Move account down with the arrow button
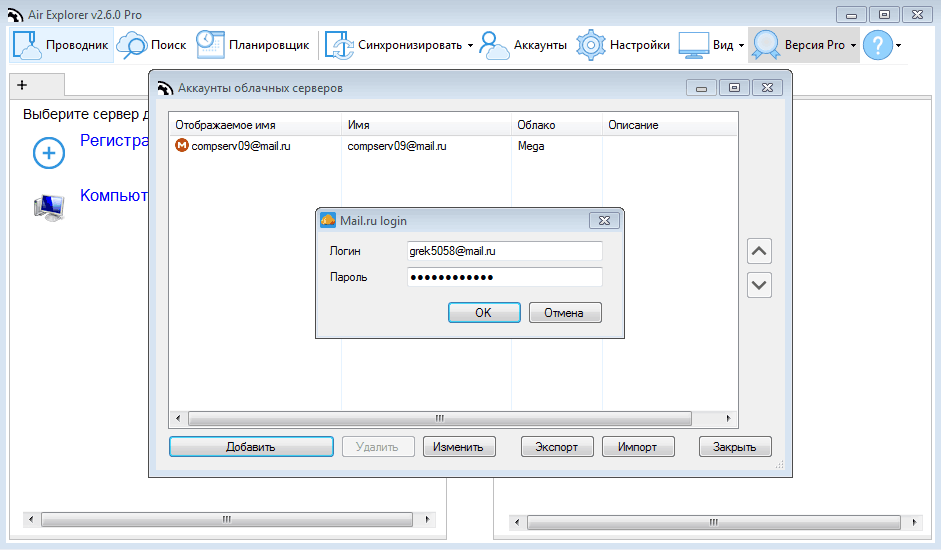 759,285
